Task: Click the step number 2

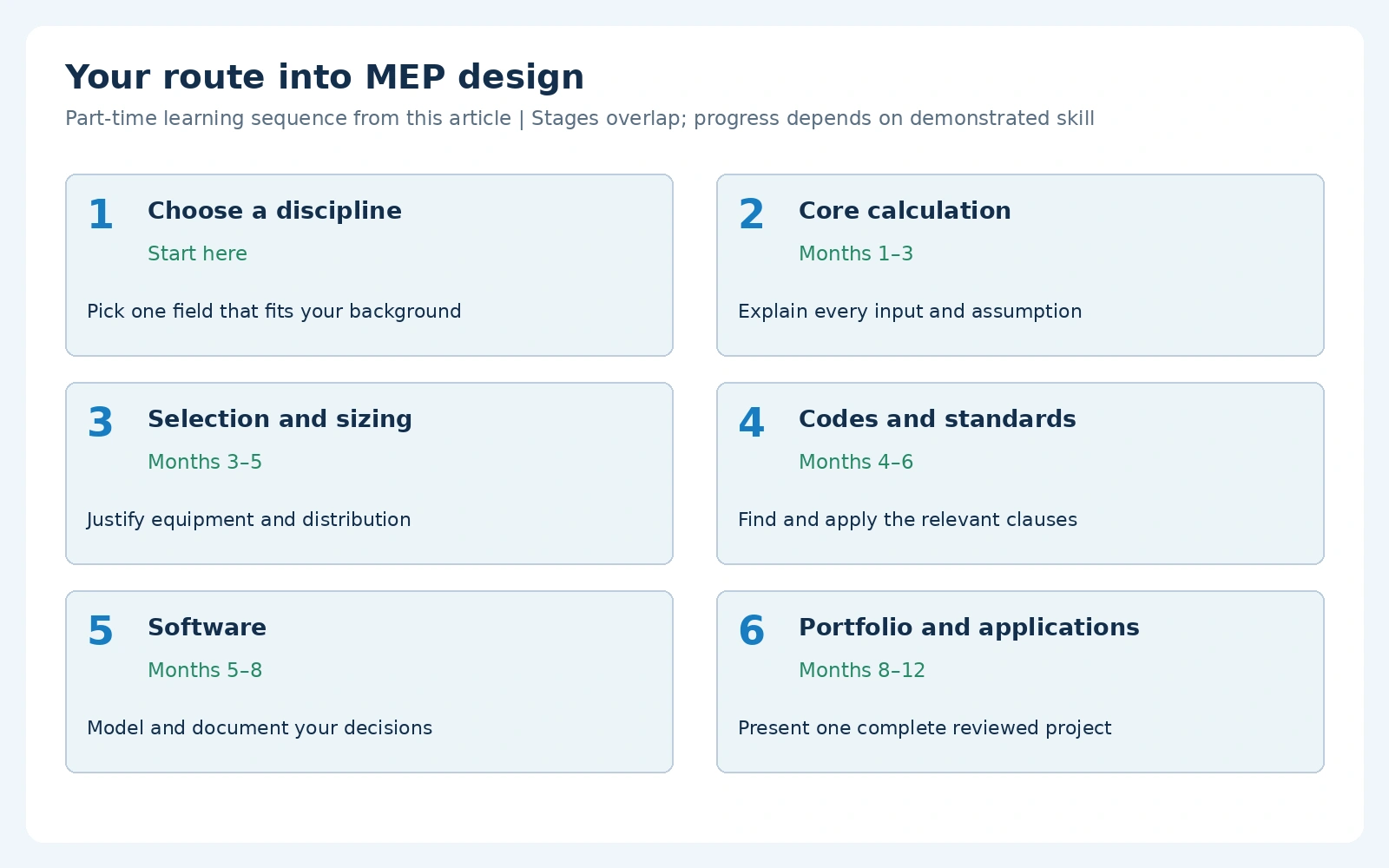Action: click(752, 215)
